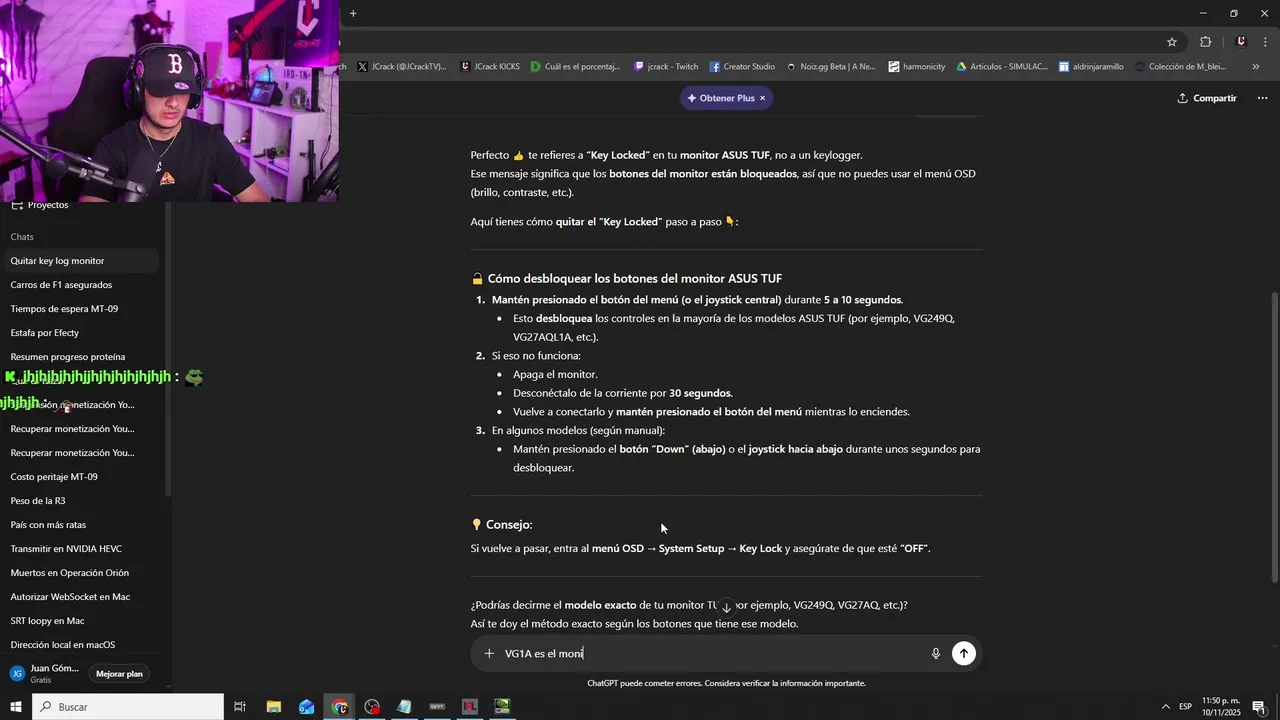Image resolution: width=1280 pixels, height=720 pixels.
Task: Click the Chats section header
Action: 22,237
